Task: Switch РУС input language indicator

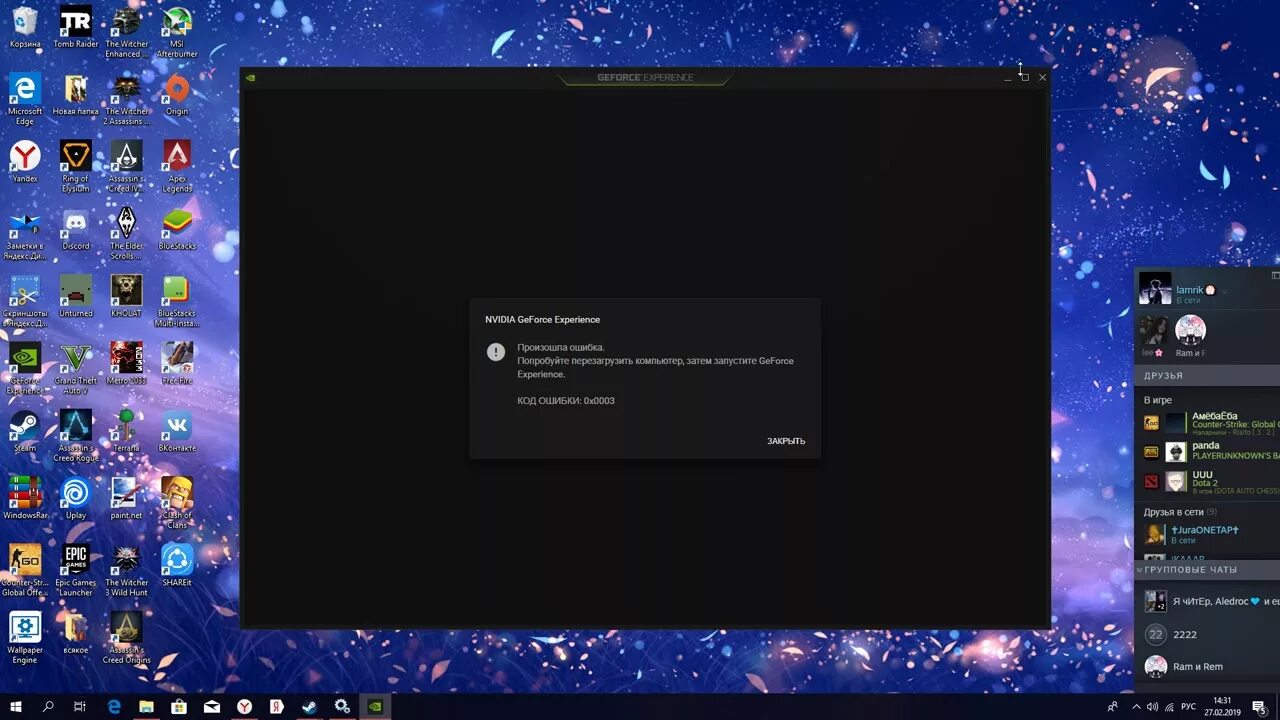Action: click(1189, 706)
